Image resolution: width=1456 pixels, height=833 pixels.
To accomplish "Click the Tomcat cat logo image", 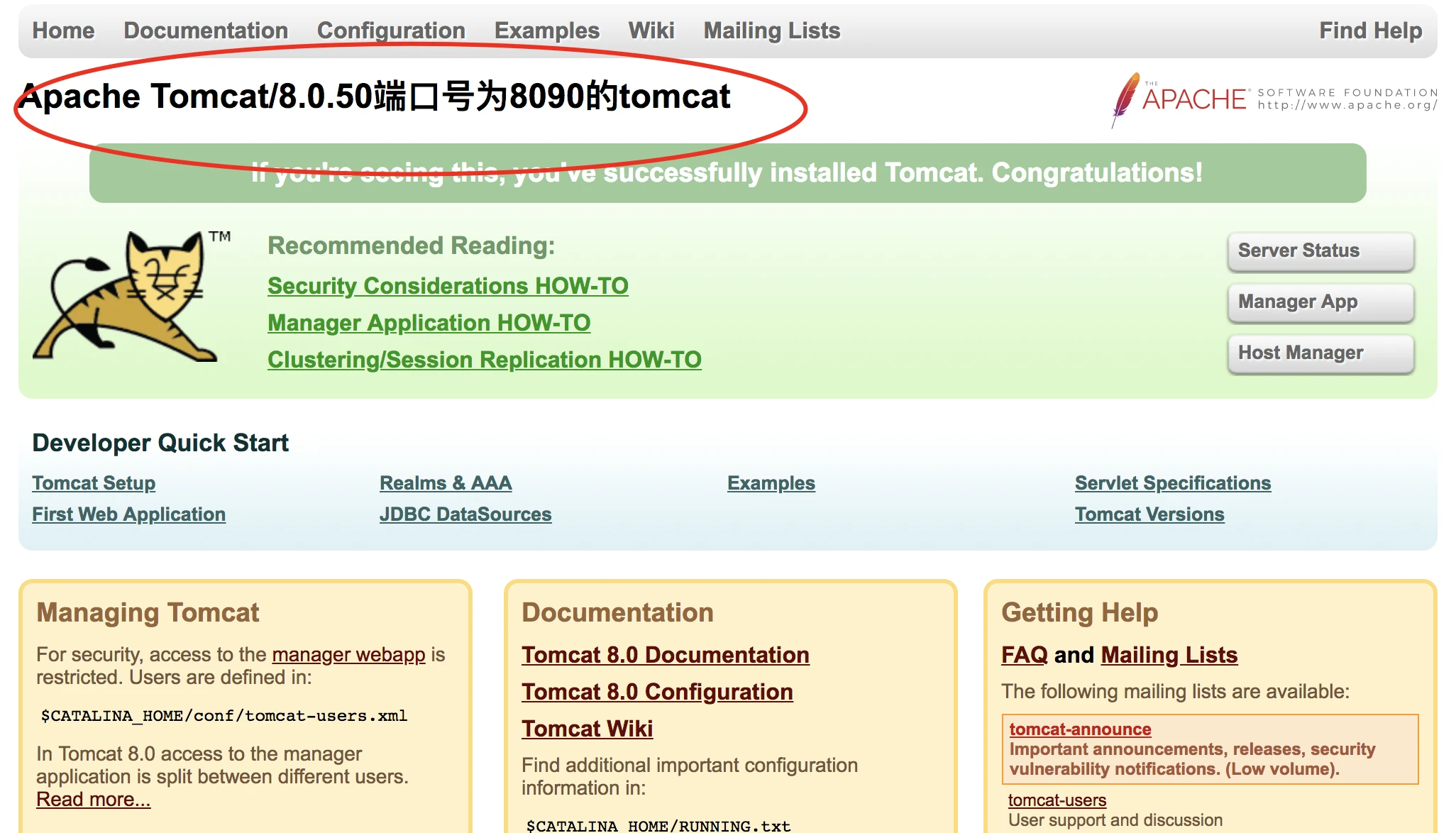I will pyautogui.click(x=131, y=296).
